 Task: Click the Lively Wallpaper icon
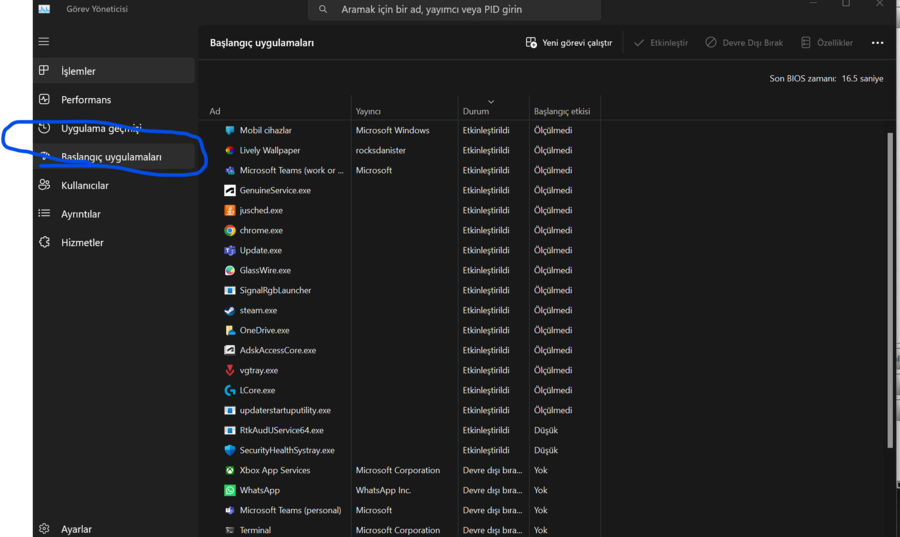(230, 150)
